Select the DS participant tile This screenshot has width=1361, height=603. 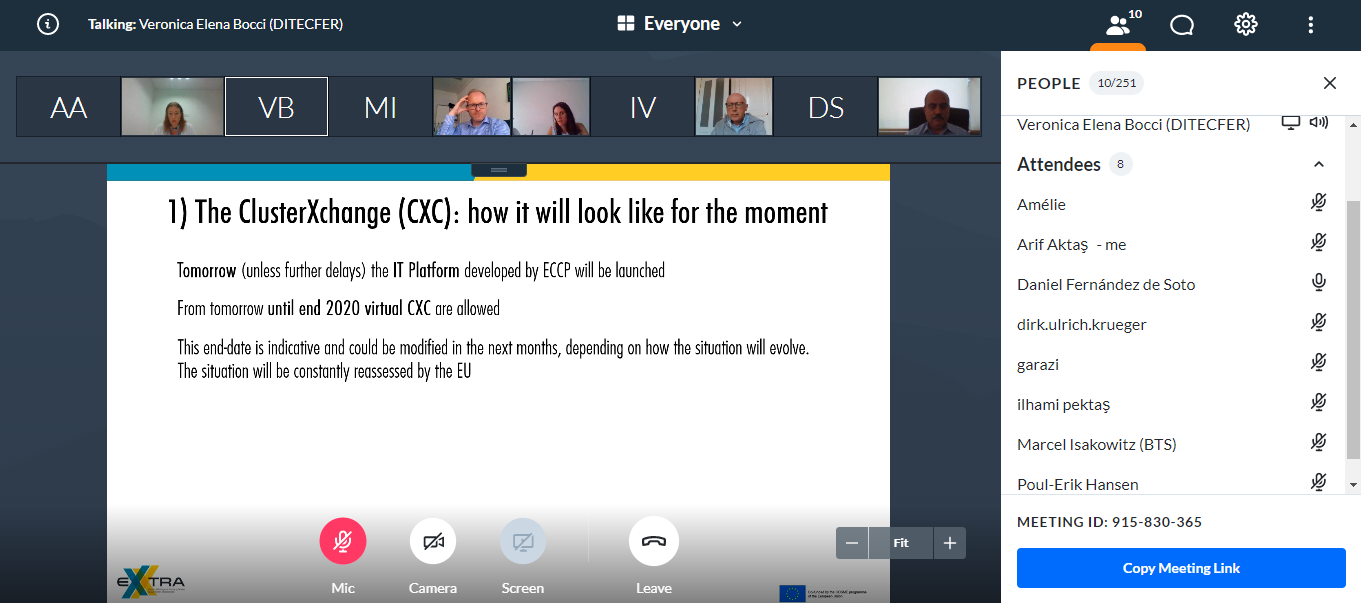[826, 107]
